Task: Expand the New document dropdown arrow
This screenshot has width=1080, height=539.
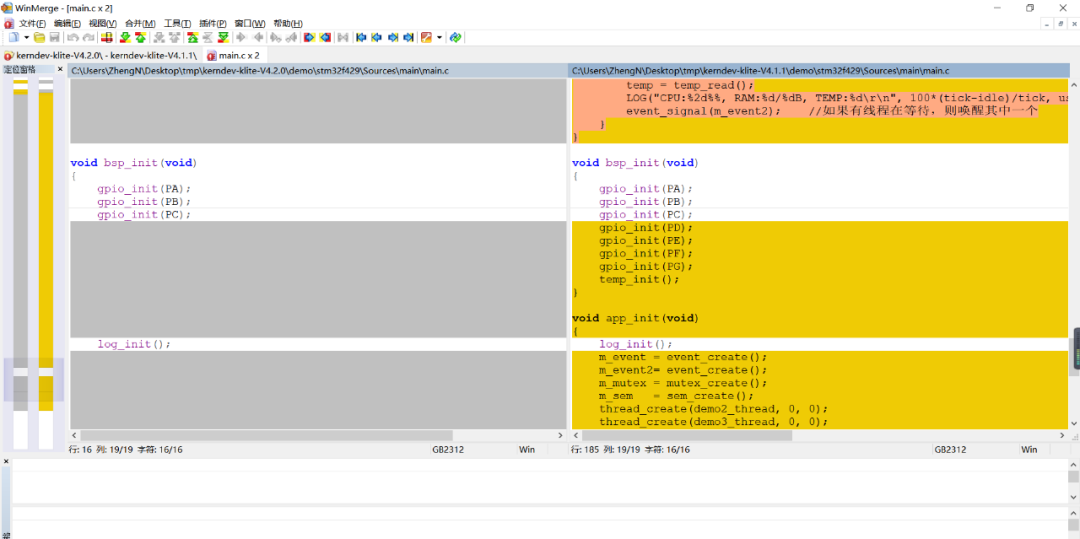Action: [x=26, y=37]
